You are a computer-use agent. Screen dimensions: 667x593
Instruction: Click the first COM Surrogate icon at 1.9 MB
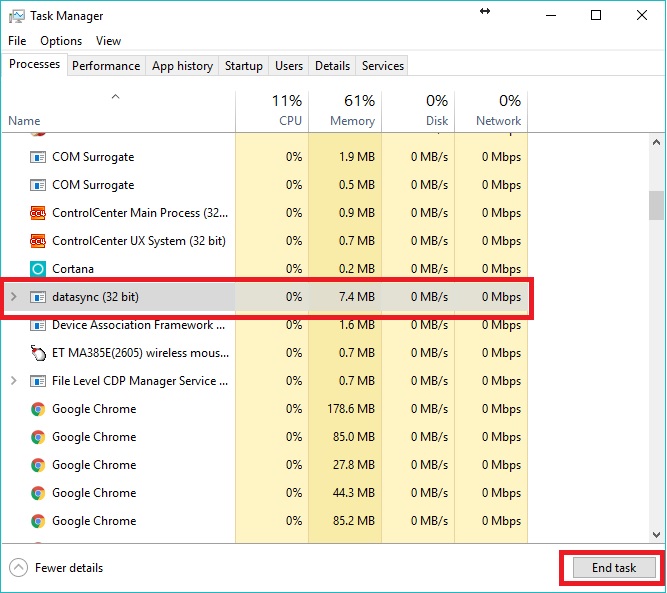click(x=38, y=157)
